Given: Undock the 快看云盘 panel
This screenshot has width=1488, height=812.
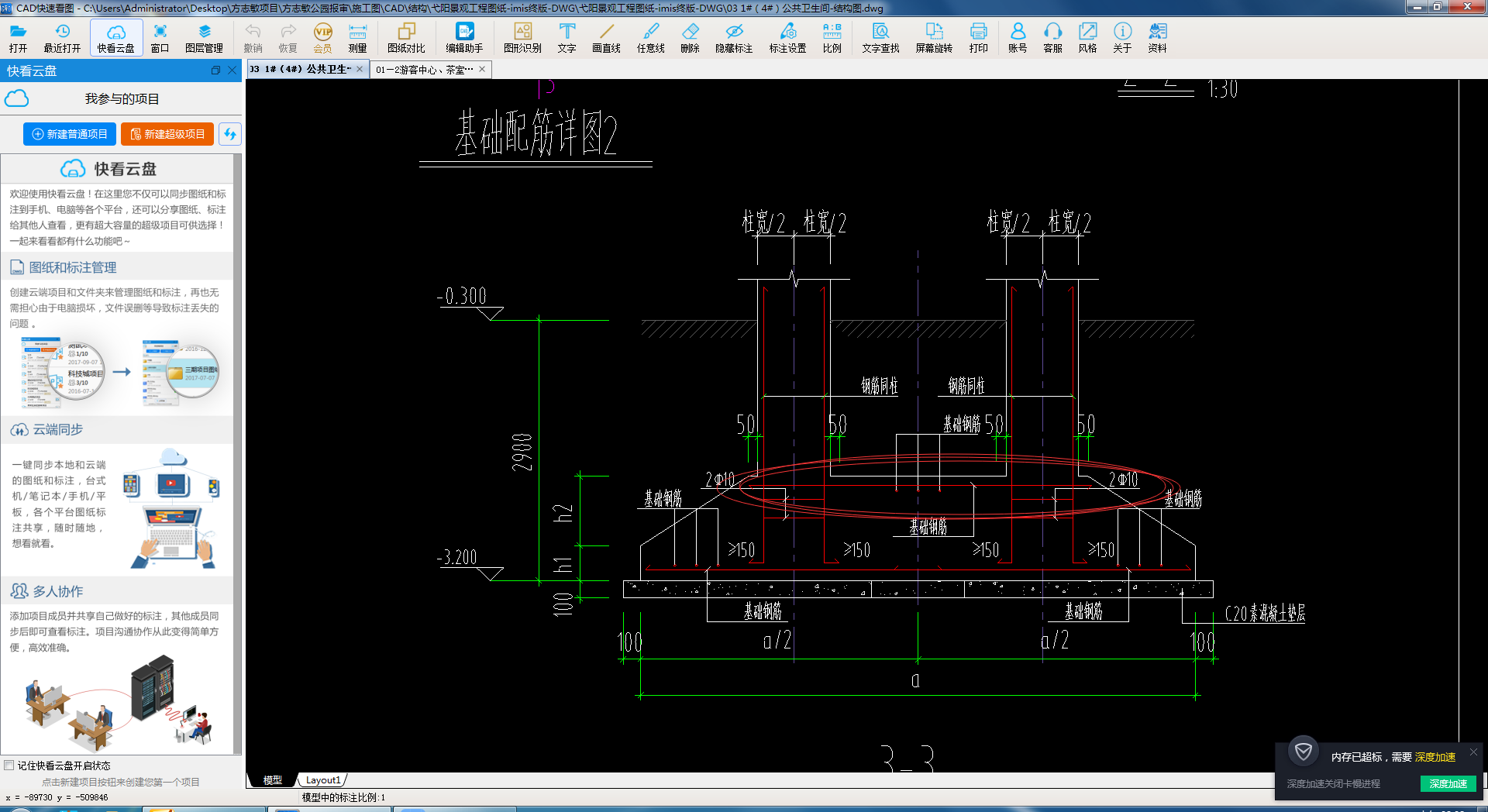Looking at the screenshot, I should 215,70.
